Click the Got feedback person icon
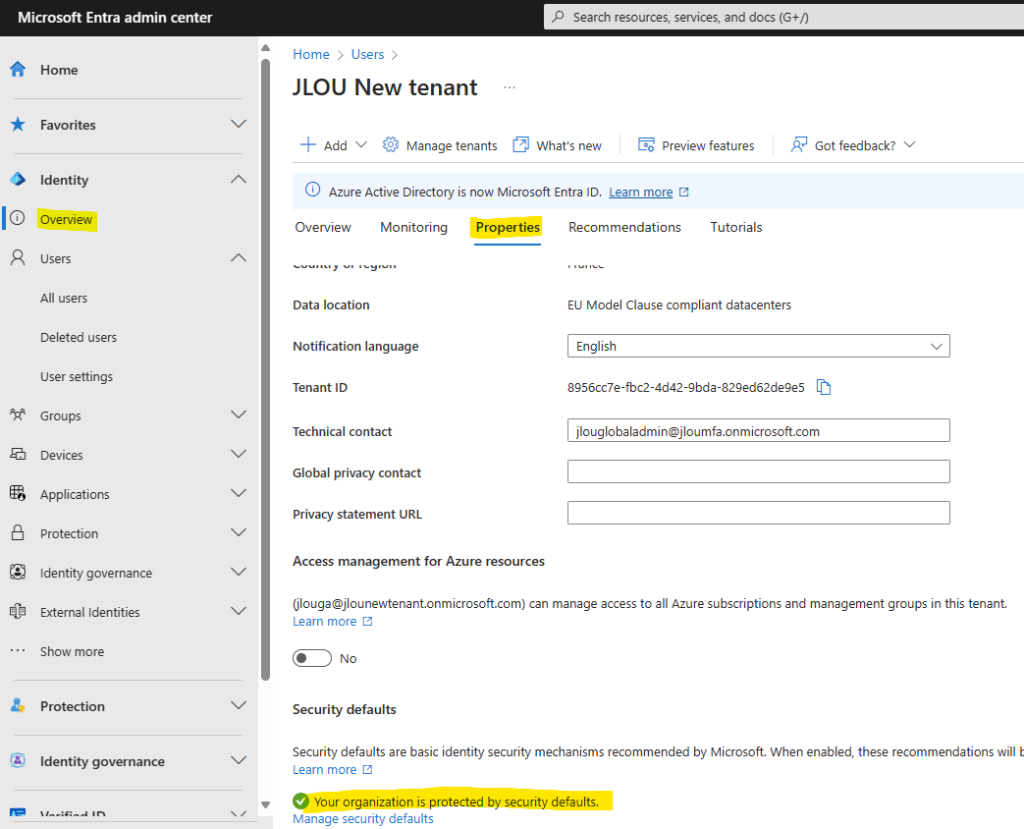Screen dimensions: 1024x829 [799, 144]
